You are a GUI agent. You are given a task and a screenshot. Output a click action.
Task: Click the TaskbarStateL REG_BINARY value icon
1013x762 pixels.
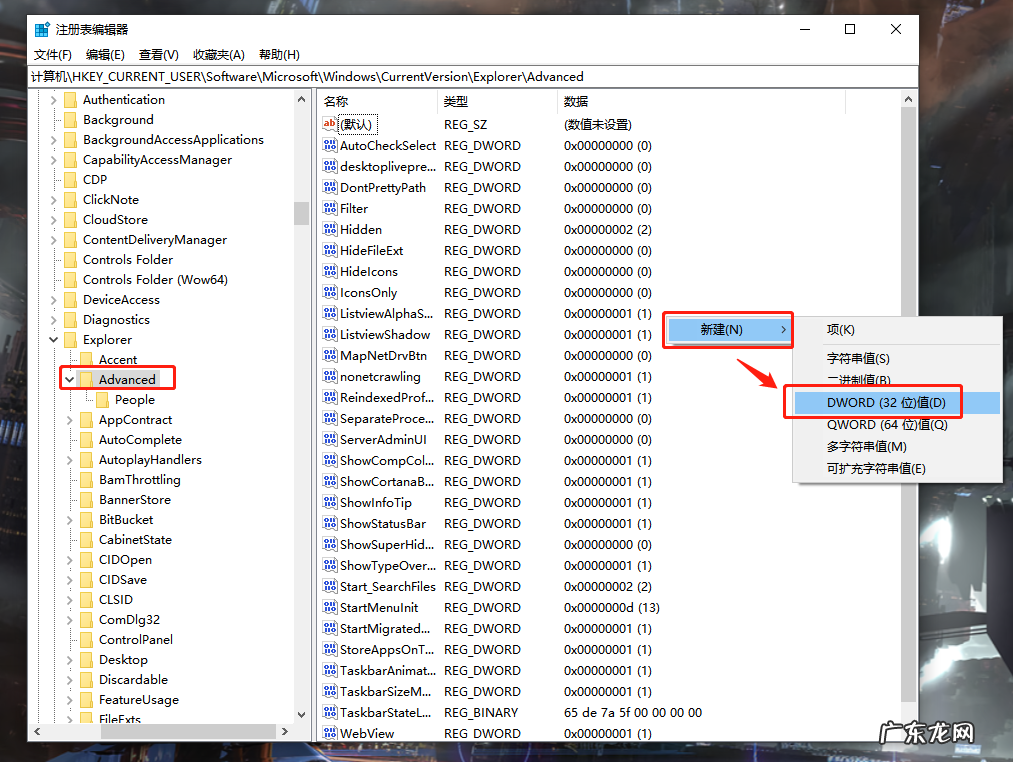point(329,712)
